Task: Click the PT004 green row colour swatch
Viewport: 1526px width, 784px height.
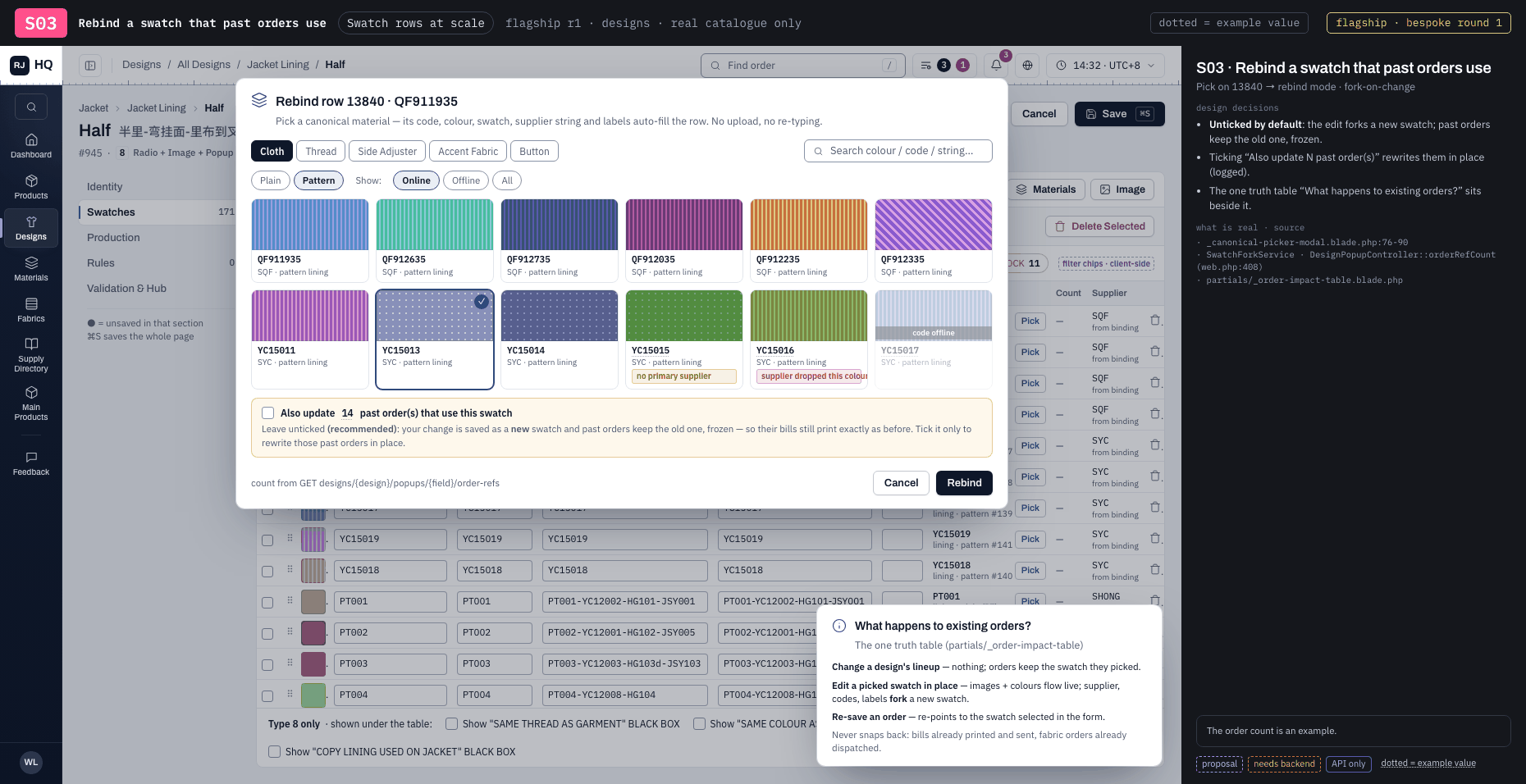Action: pos(313,695)
